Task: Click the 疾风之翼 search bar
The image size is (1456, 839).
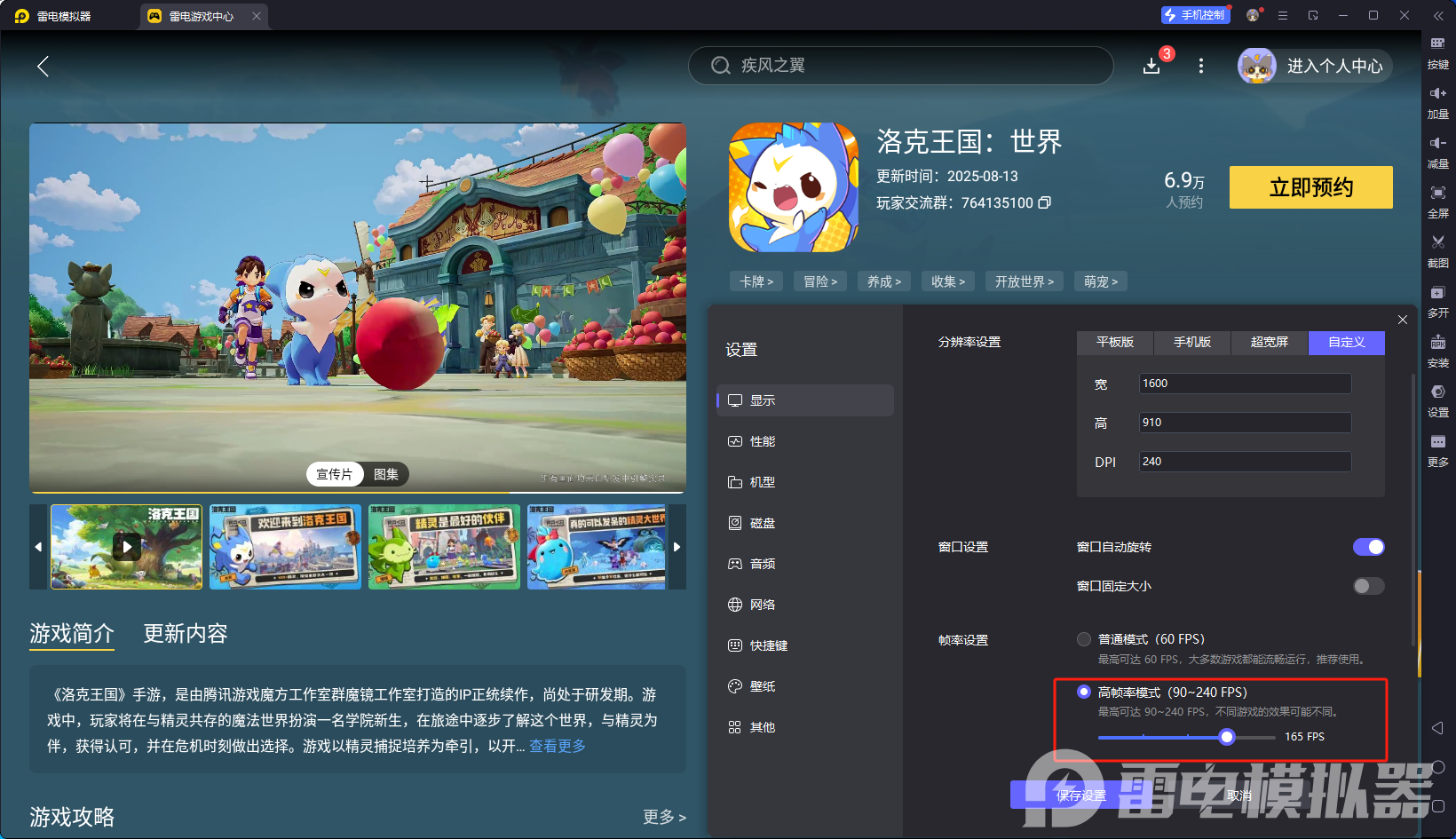Action: click(899, 66)
